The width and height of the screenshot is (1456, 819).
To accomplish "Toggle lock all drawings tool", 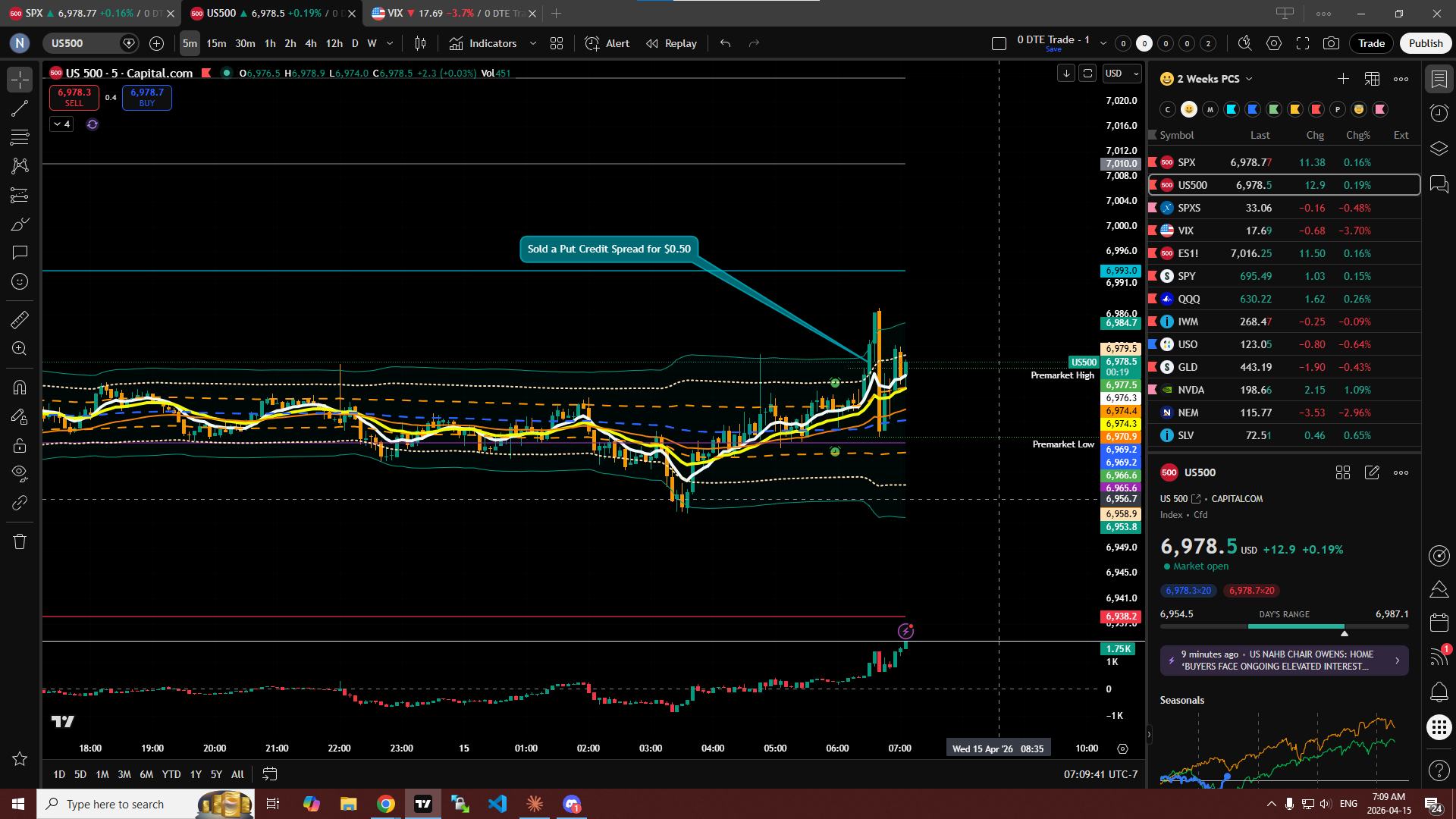I will pos(20,445).
